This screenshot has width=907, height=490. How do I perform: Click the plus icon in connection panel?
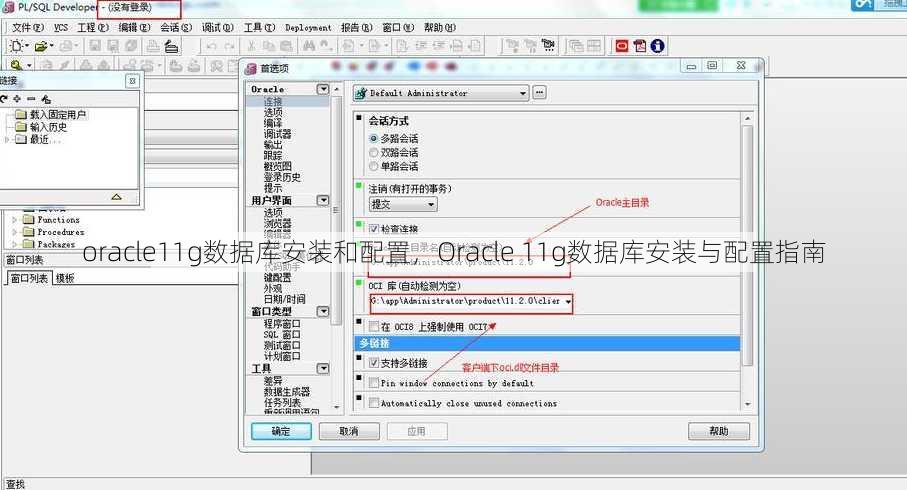coord(17,99)
